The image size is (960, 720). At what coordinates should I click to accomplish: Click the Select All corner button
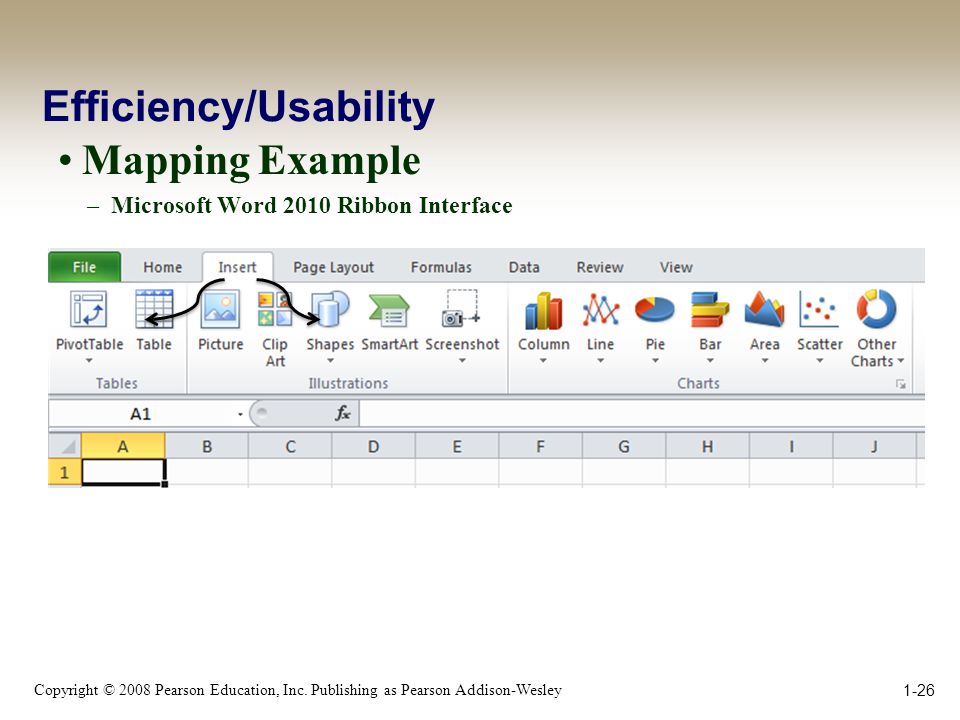(x=65, y=446)
